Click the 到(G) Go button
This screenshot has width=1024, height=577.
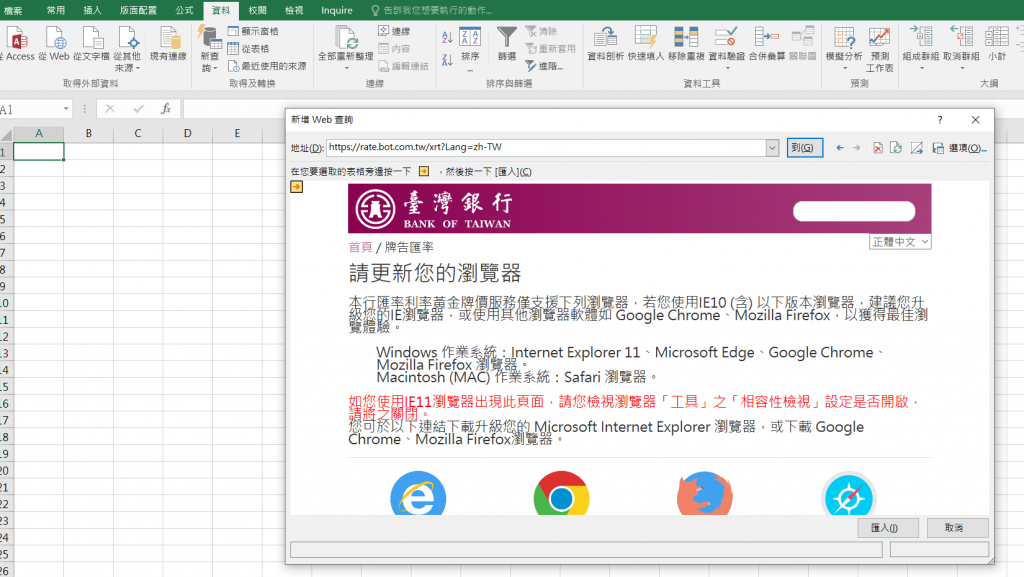point(804,148)
